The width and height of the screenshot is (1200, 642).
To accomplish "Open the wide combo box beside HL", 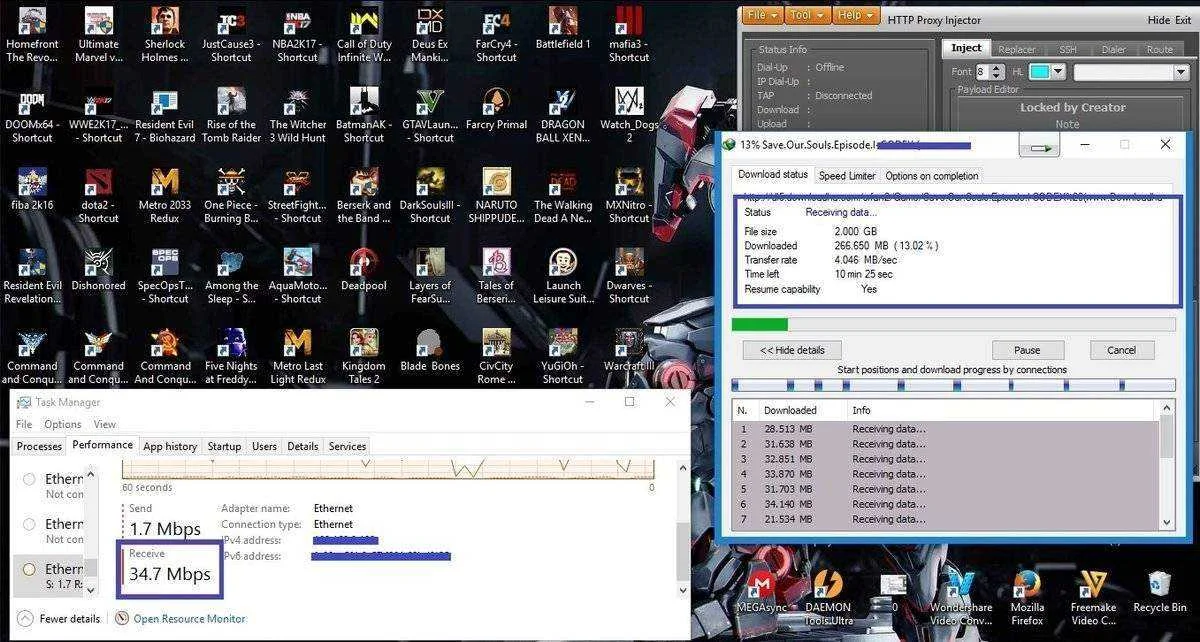I will [1131, 72].
